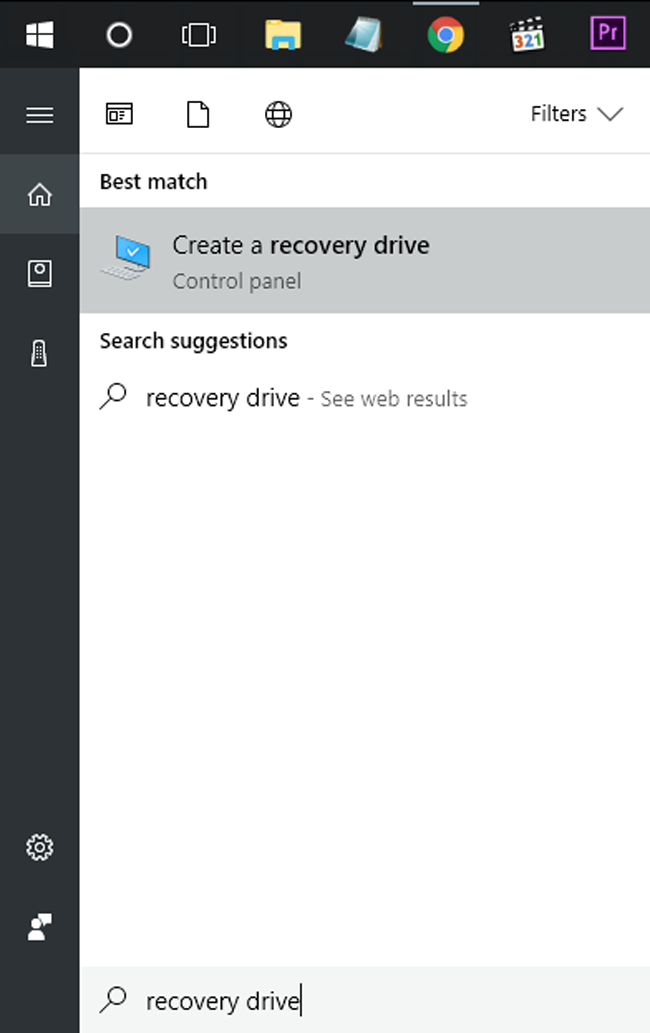650x1033 pixels.
Task: Click the Feedback person icon
Action: (x=39, y=928)
